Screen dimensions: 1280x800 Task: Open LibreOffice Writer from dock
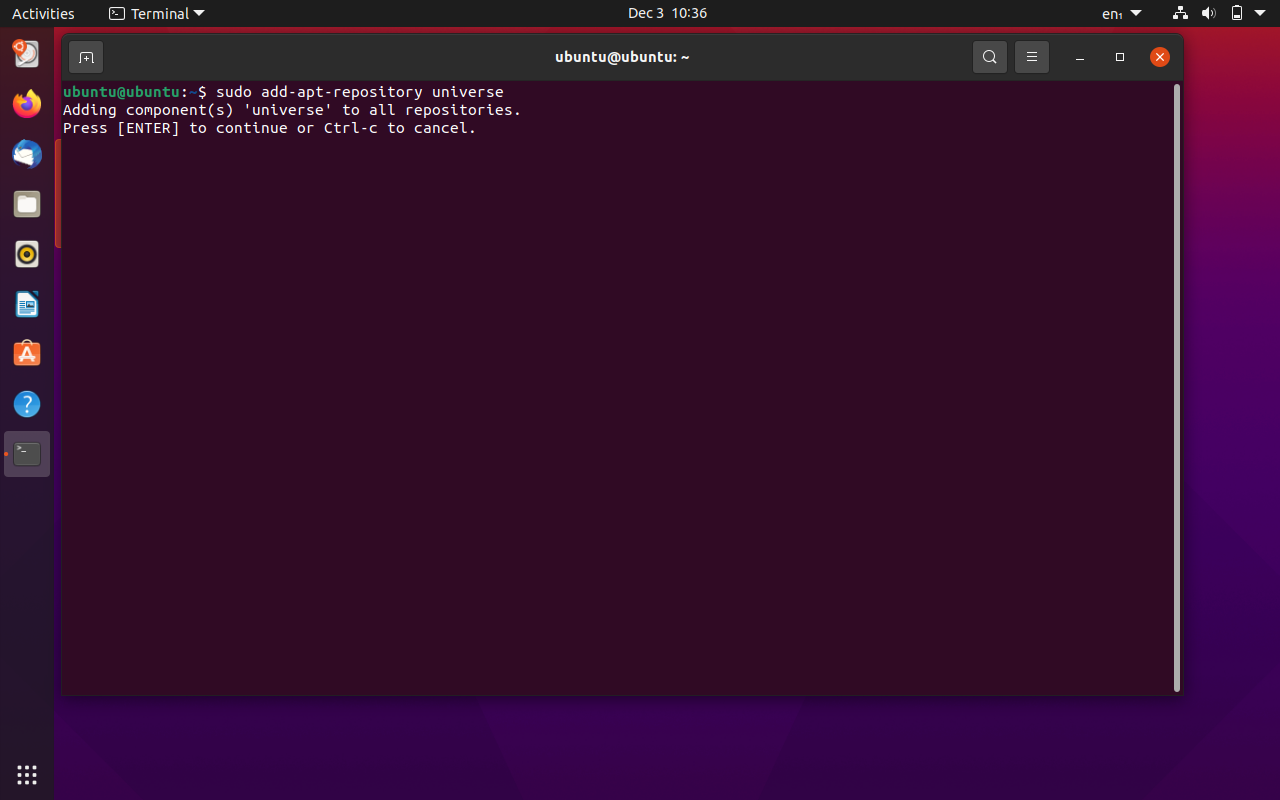point(27,304)
